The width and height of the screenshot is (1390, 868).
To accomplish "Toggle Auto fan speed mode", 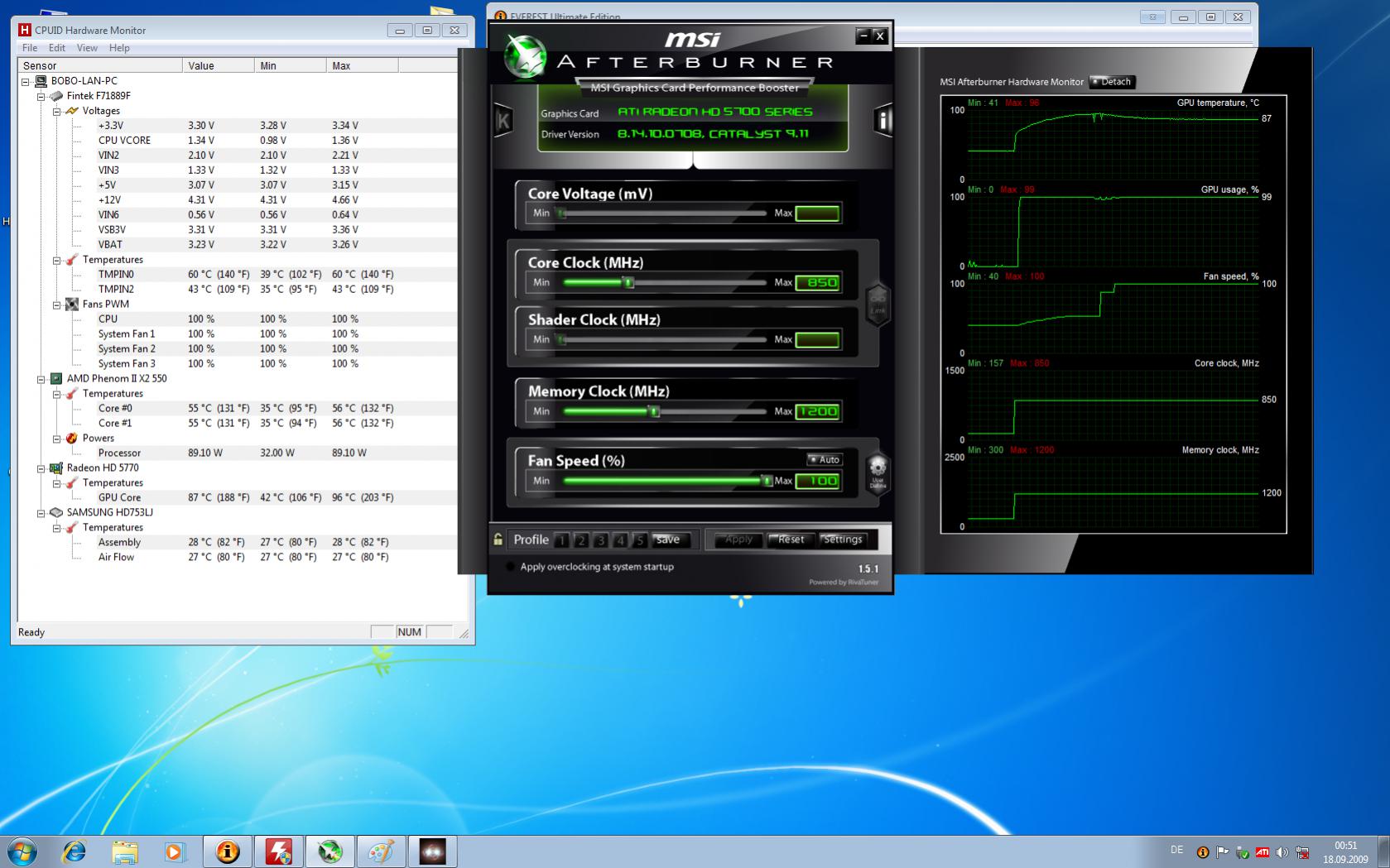I will click(825, 460).
